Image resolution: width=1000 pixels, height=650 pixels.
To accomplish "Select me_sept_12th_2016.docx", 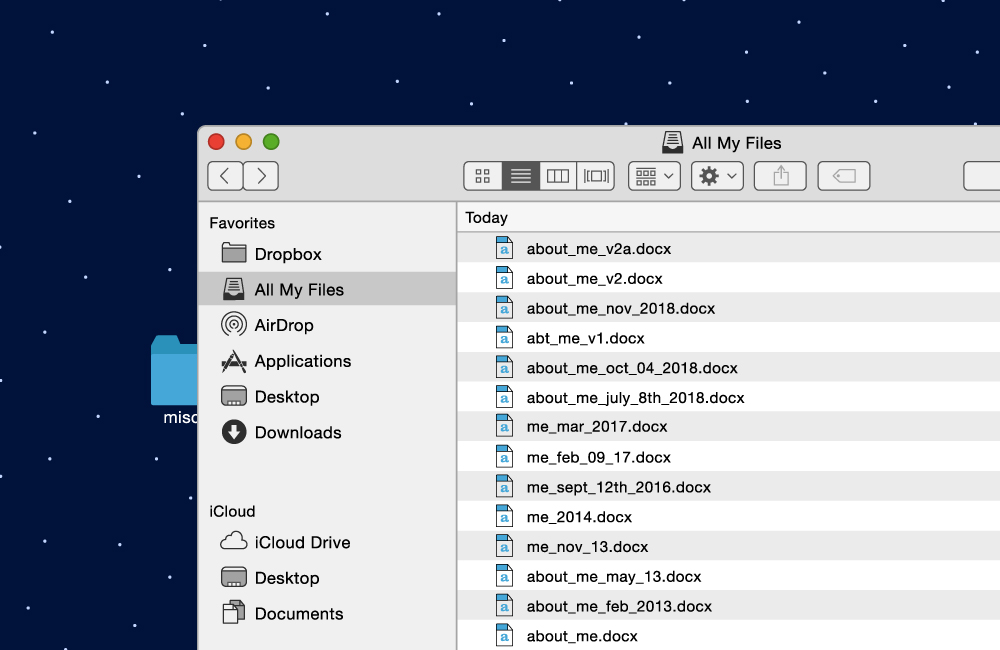I will click(728, 487).
